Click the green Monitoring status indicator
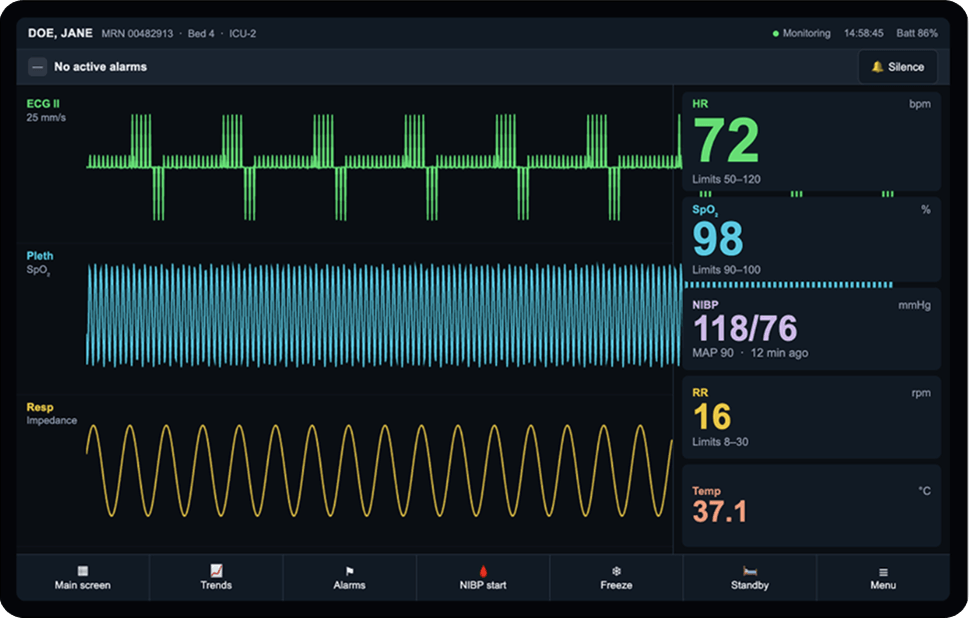Image resolution: width=969 pixels, height=618 pixels. coord(802,33)
